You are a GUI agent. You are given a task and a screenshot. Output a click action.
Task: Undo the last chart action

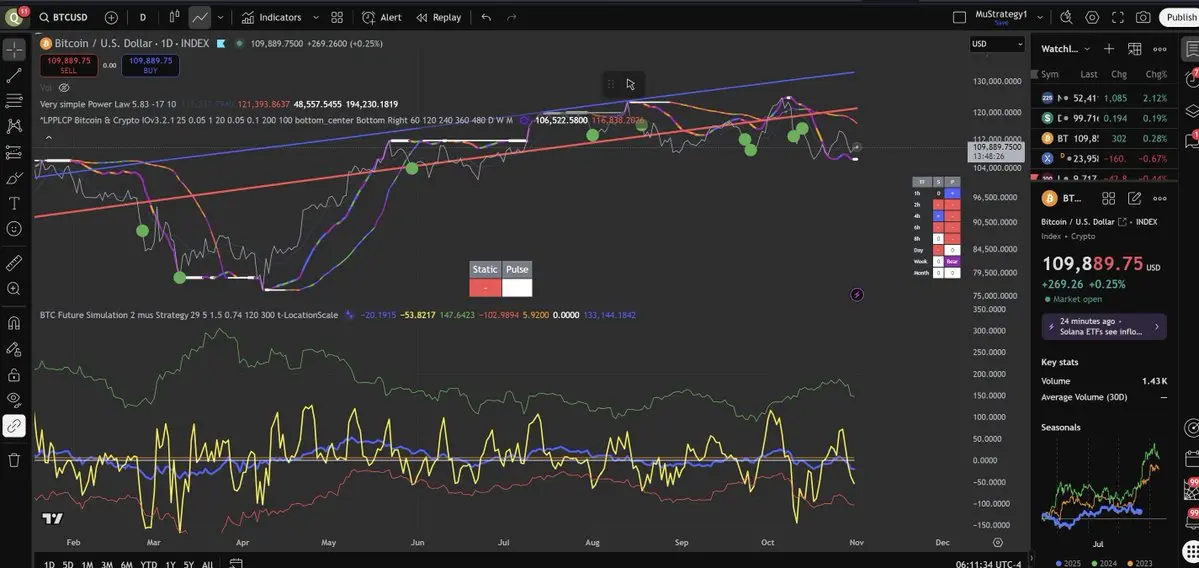click(x=486, y=17)
